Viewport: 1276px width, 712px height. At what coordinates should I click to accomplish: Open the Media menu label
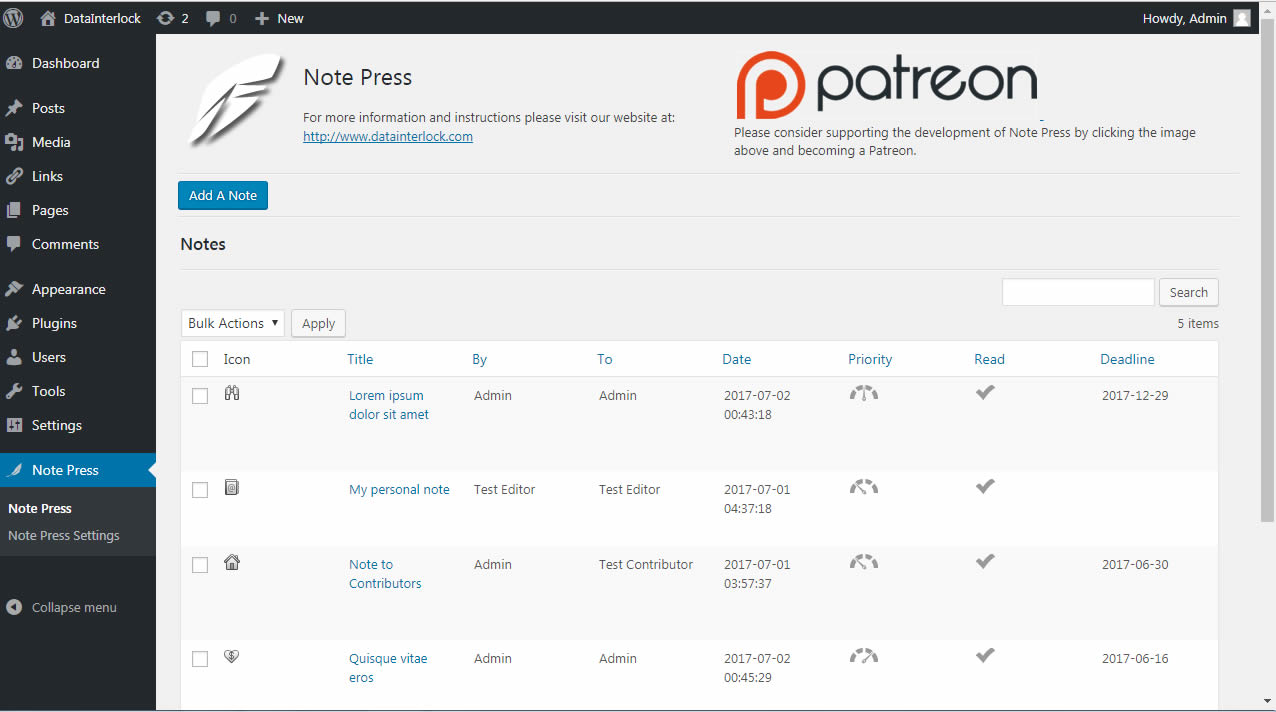(x=51, y=142)
